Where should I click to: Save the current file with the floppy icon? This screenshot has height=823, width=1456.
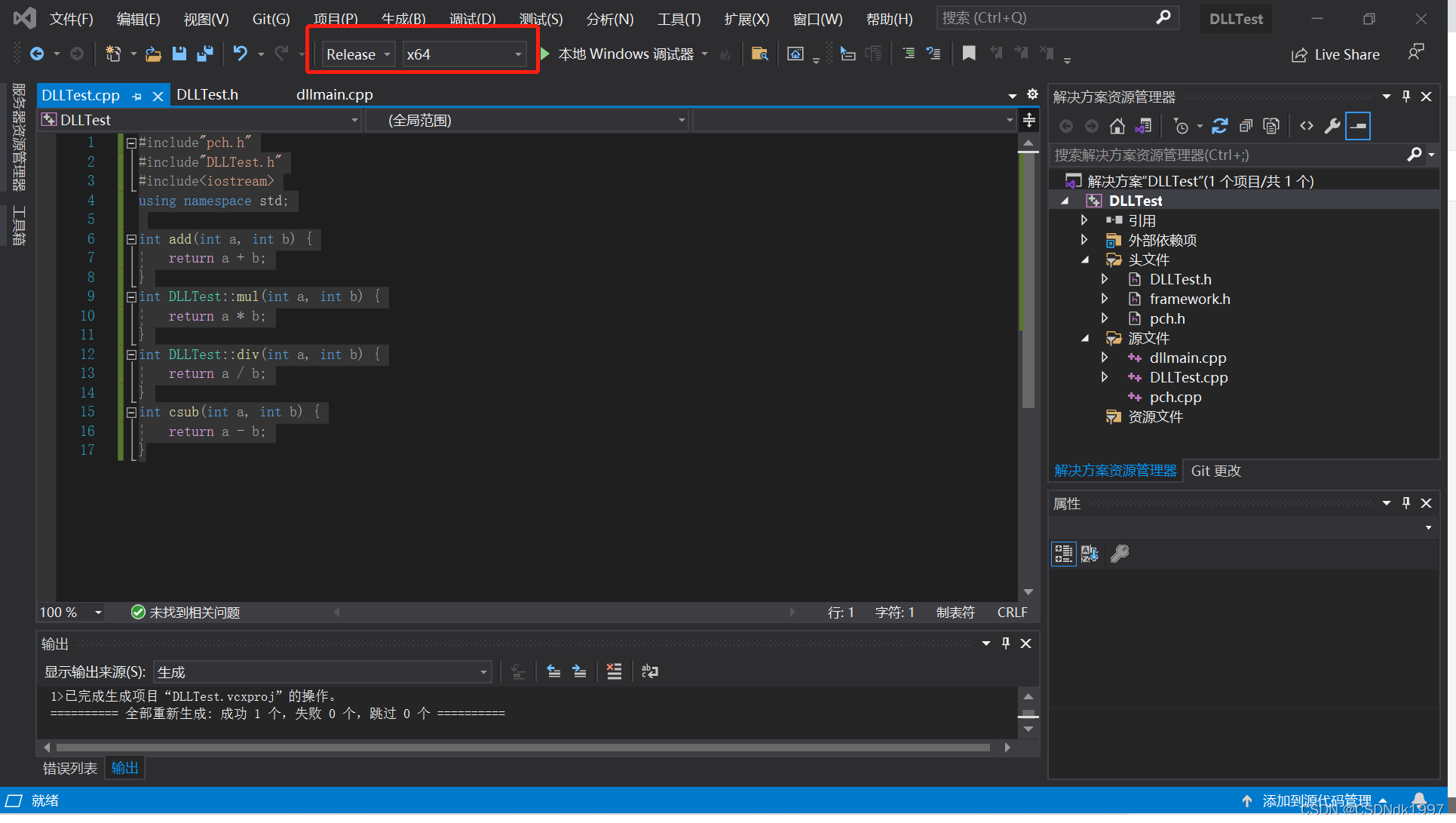(x=179, y=54)
